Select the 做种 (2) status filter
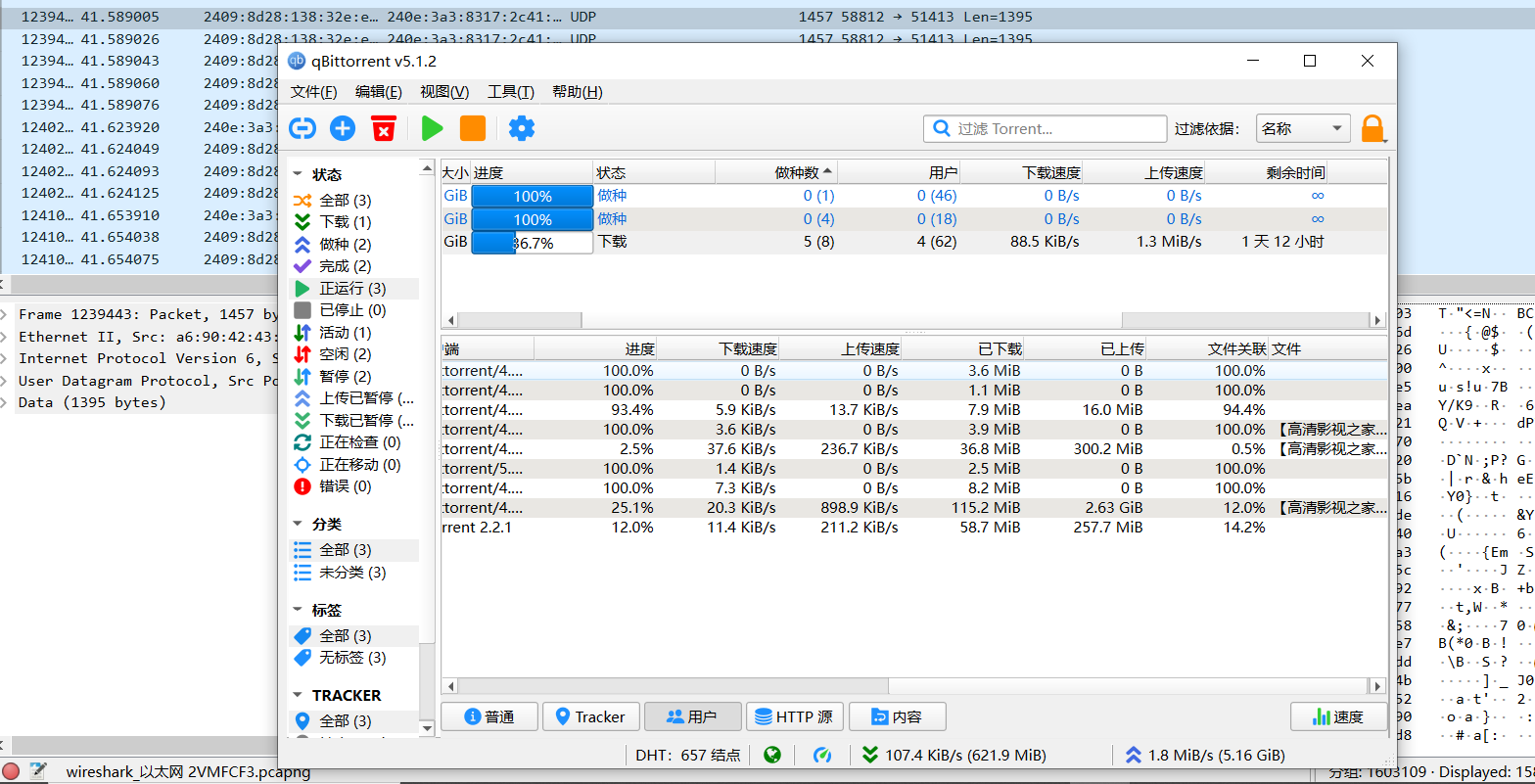The height and width of the screenshot is (784, 1535). tap(345, 244)
